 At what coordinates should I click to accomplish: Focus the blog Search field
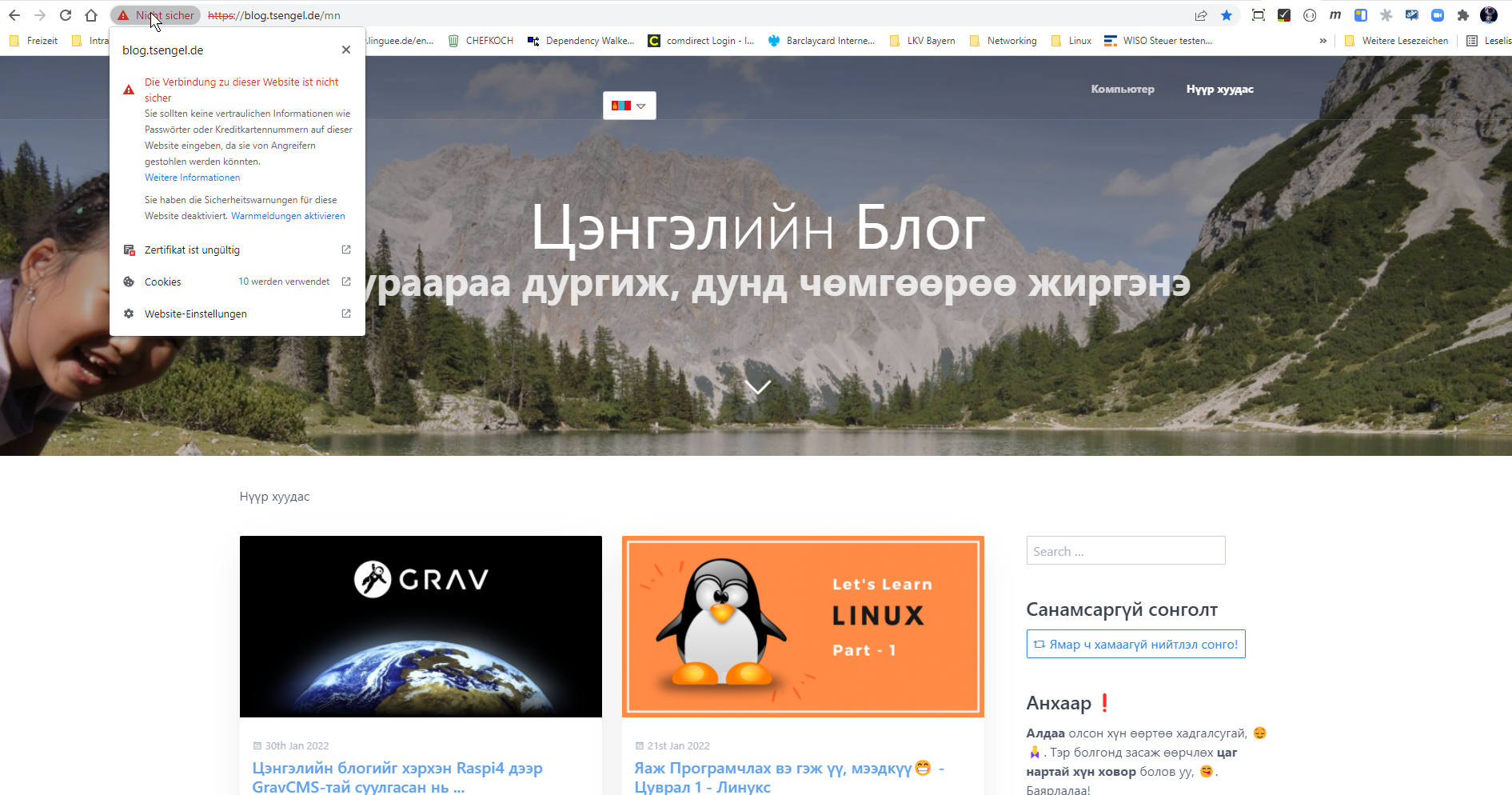click(1126, 550)
